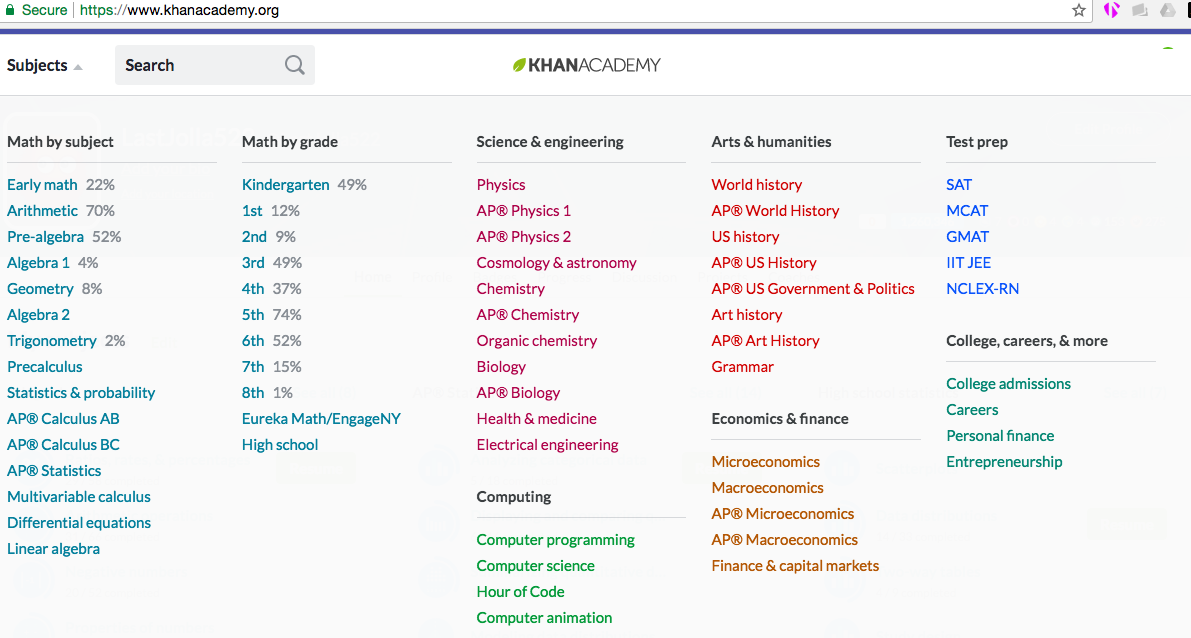Screen dimensions: 1191x638
Task: Select Kindergarten math grade
Action: [x=286, y=185]
